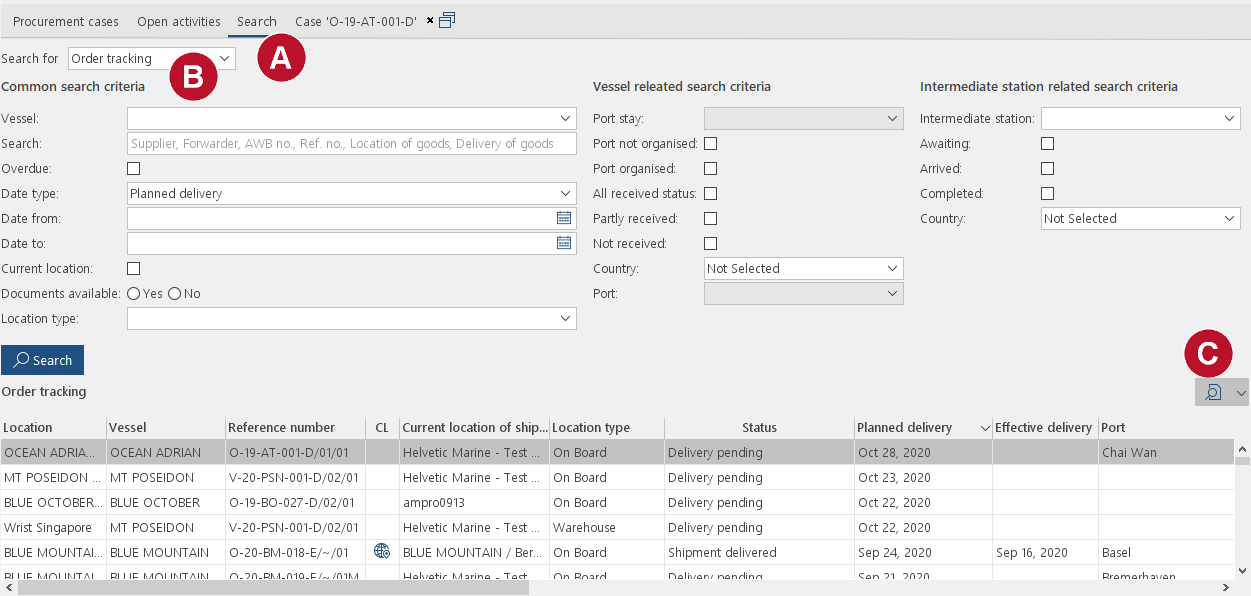Click the globe icon in the BLUE MOUNTAIN row
The height and width of the screenshot is (596, 1251).
pos(382,551)
